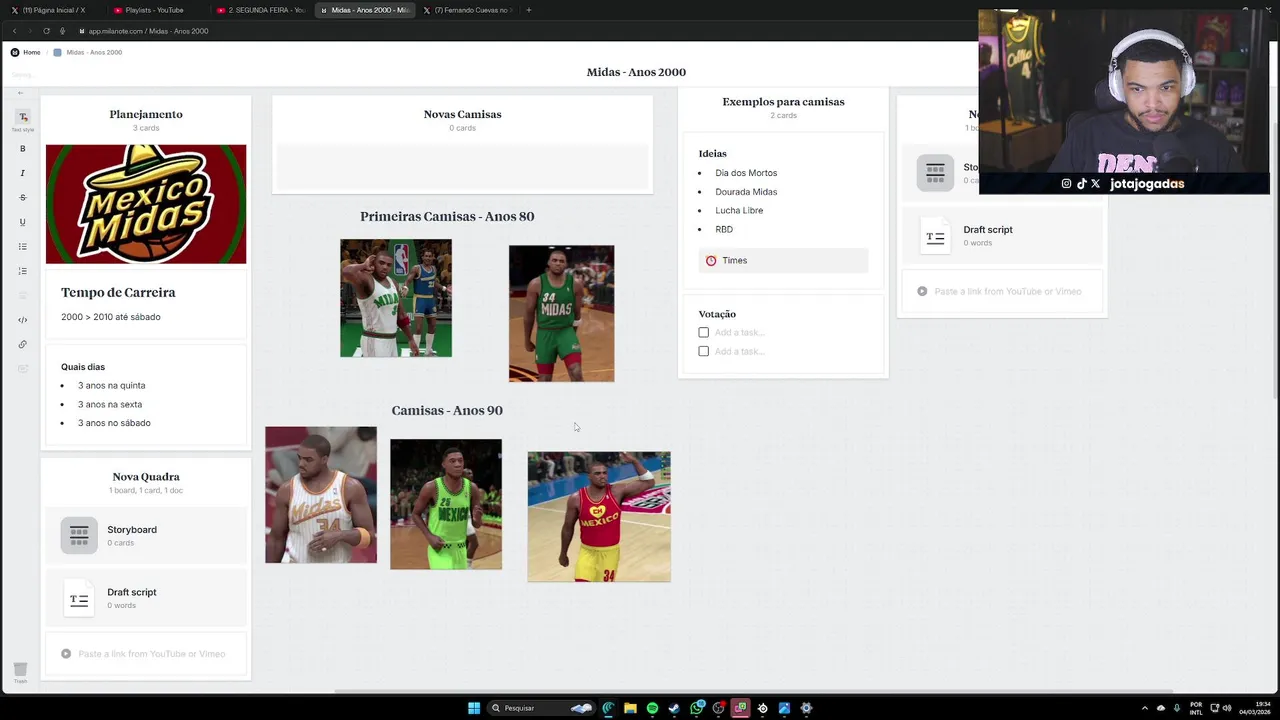The width and height of the screenshot is (1280, 720).
Task: Click the Nova Quadra column title
Action: (146, 477)
